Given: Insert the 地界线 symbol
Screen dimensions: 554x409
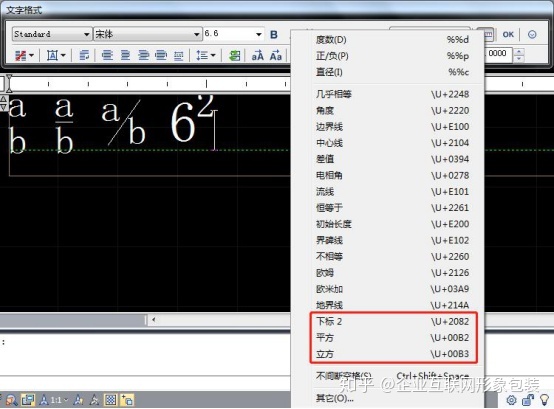Looking at the screenshot, I should pyautogui.click(x=392, y=305).
